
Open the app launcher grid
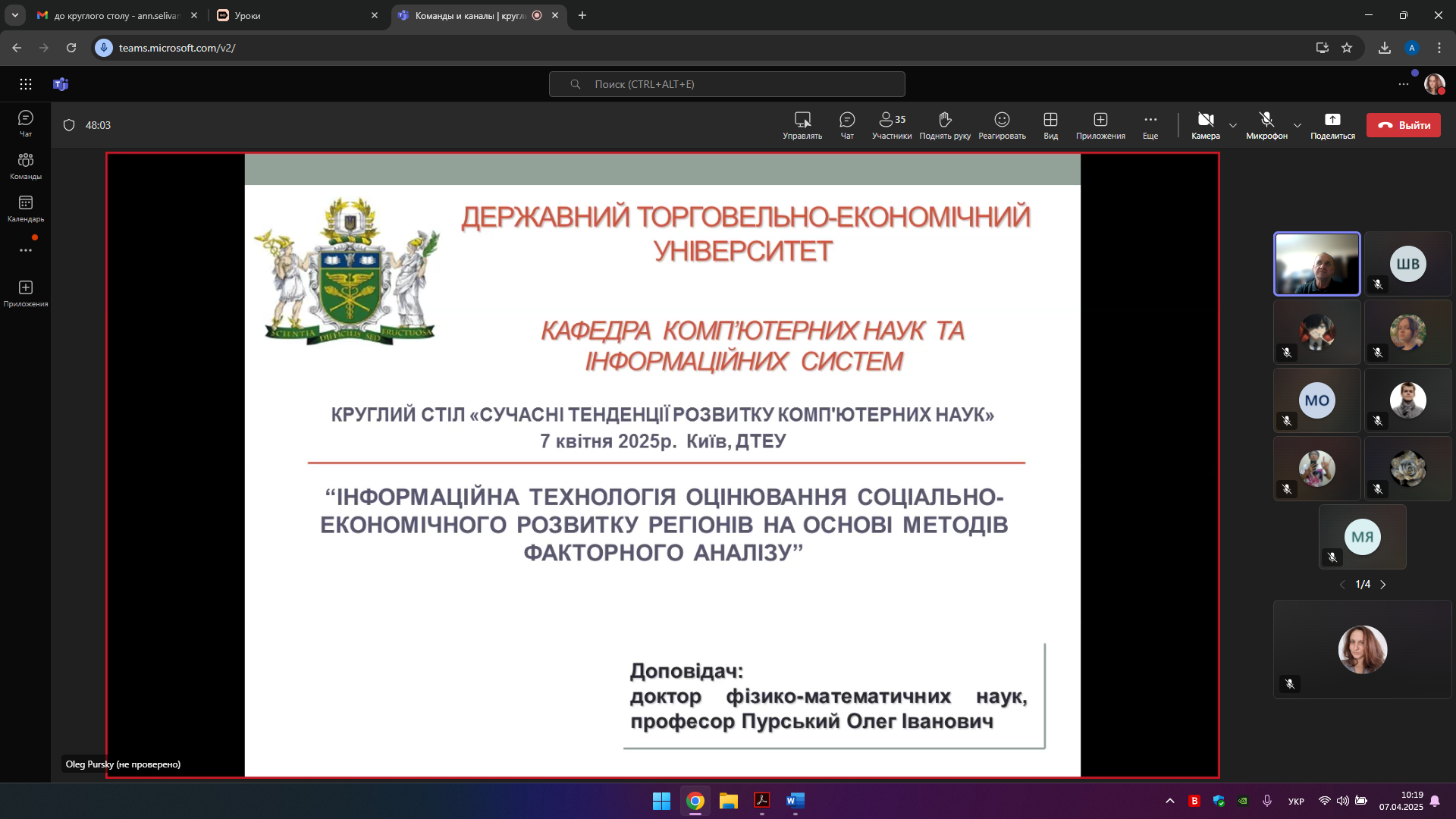pos(26,84)
